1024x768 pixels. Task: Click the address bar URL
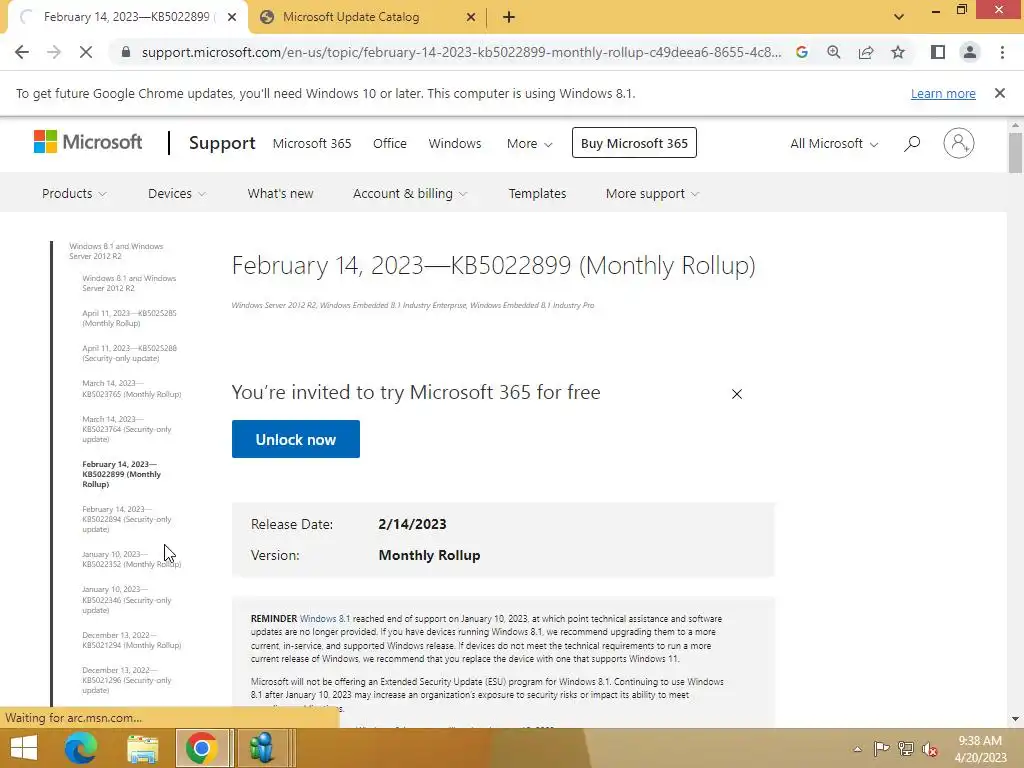tap(461, 52)
